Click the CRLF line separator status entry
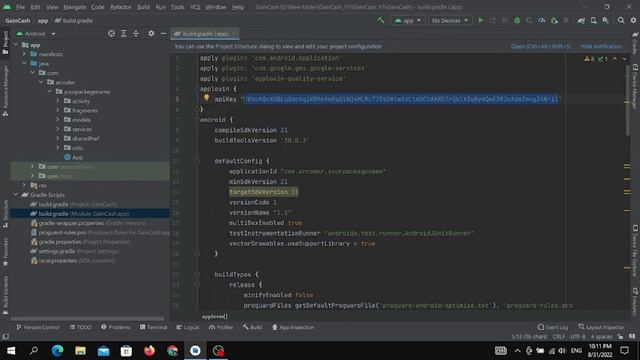The image size is (640, 360). (558, 337)
